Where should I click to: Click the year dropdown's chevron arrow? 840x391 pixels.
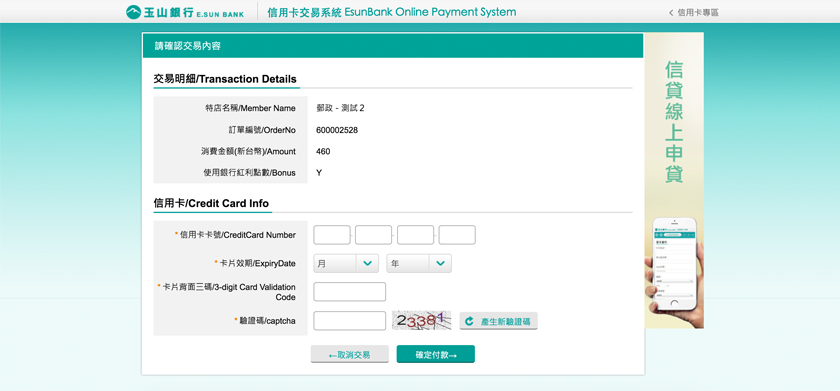tap(440, 263)
